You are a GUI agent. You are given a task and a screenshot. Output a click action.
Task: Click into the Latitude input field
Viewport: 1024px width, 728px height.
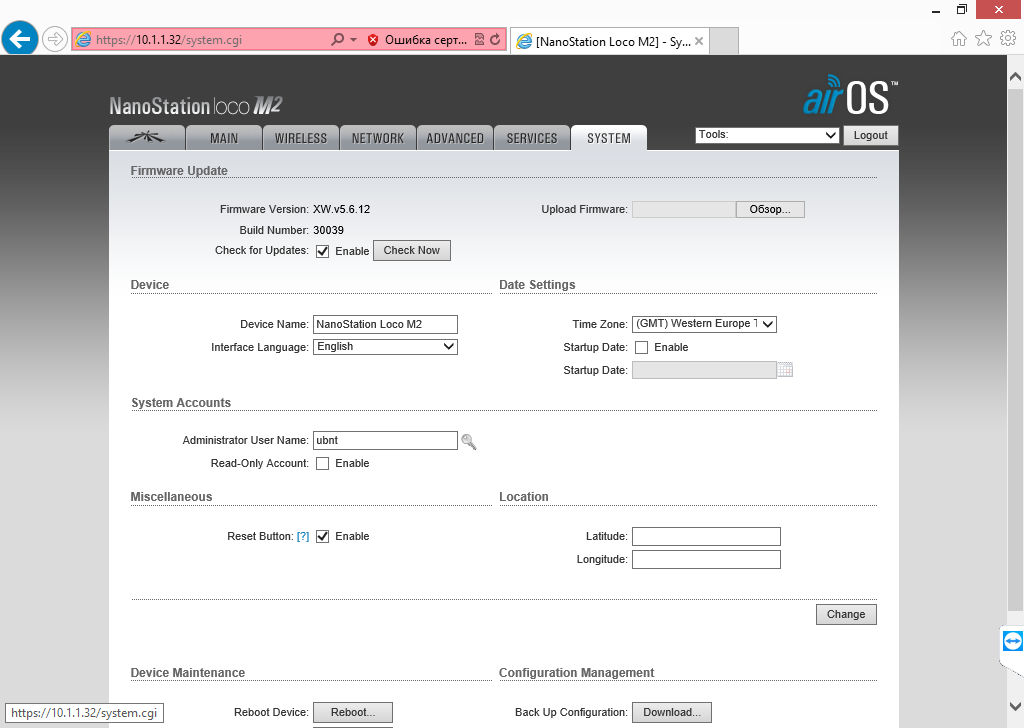(x=706, y=537)
